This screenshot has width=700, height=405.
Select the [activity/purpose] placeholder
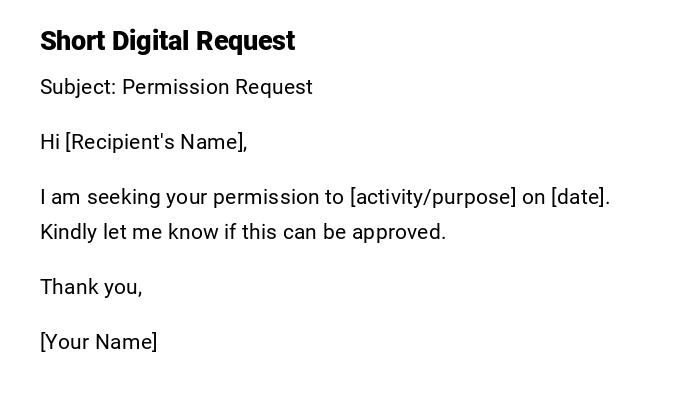tap(433, 197)
